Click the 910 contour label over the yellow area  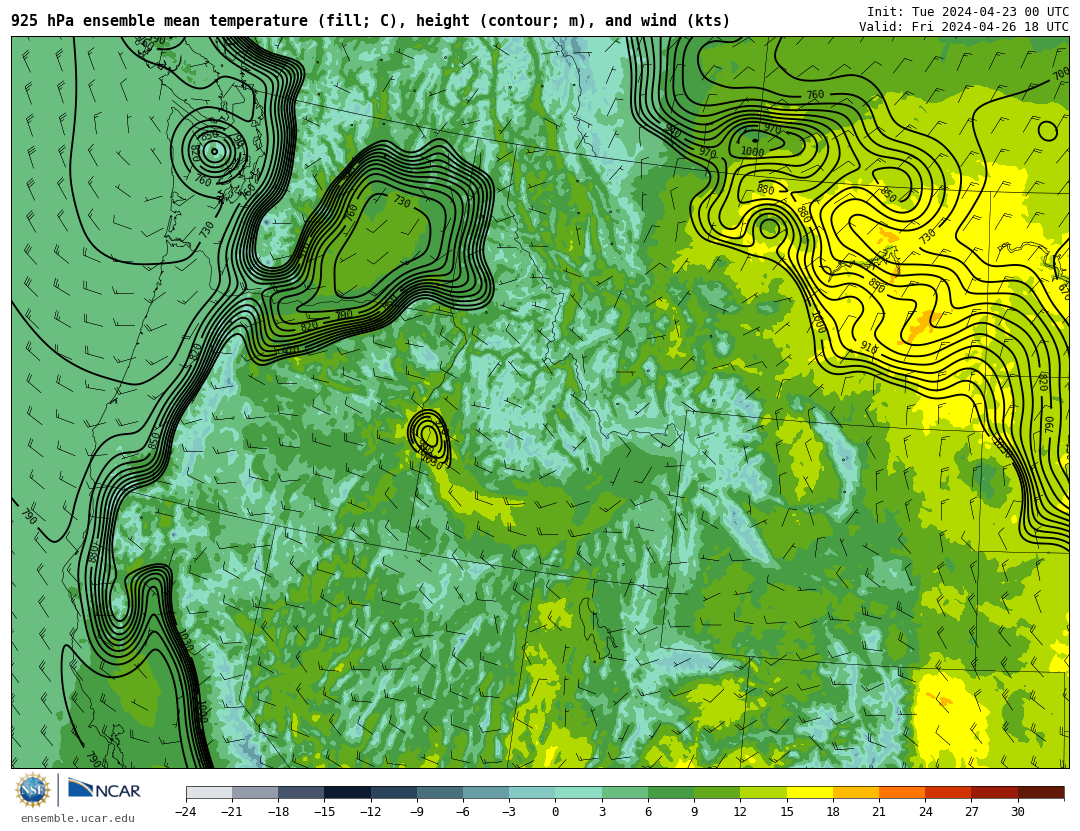pos(869,348)
